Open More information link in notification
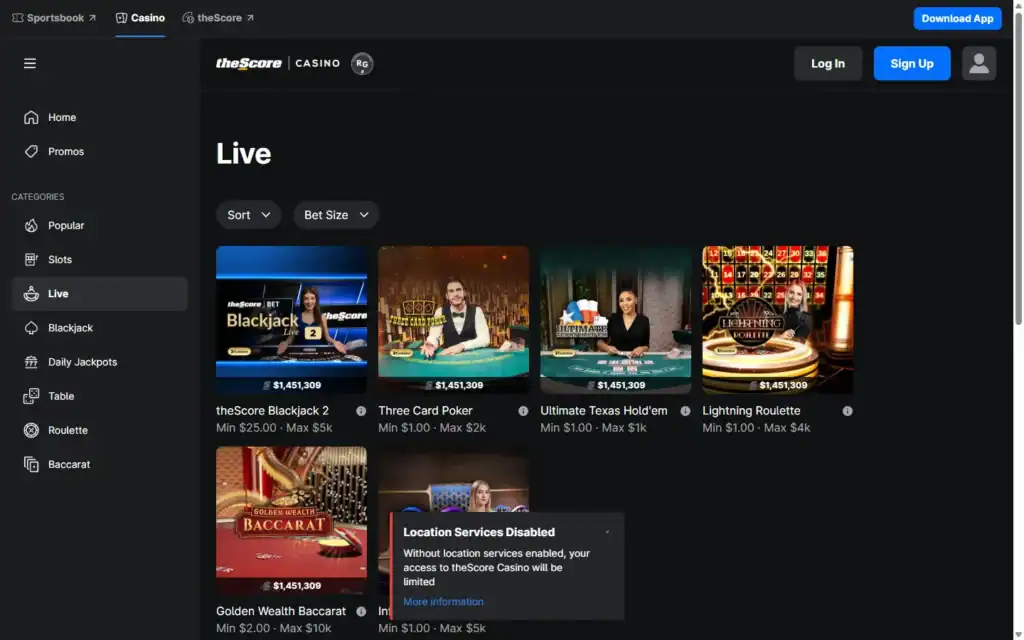1024x640 pixels. point(443,601)
